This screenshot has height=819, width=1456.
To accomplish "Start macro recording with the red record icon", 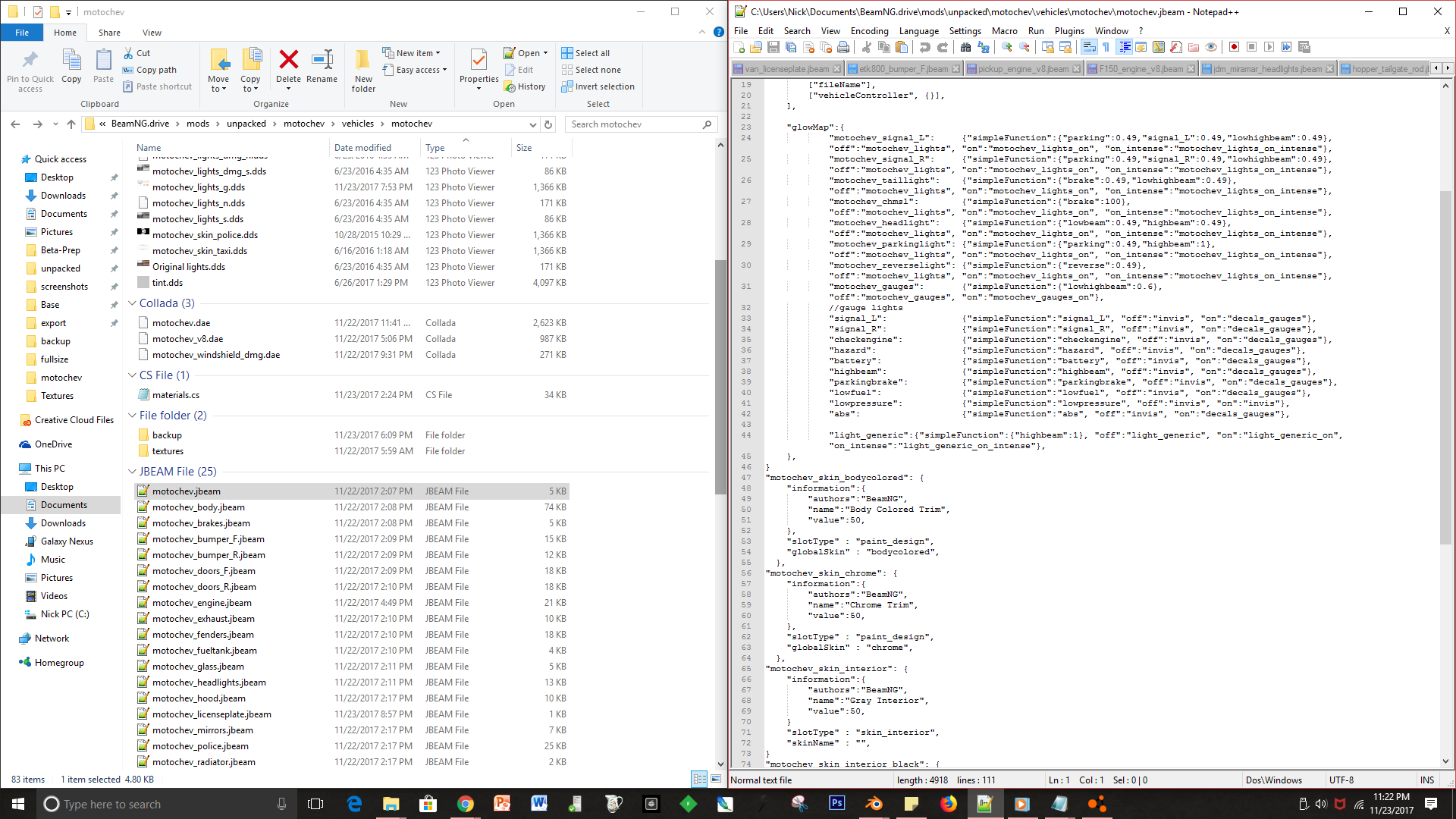I will pos(1234,47).
